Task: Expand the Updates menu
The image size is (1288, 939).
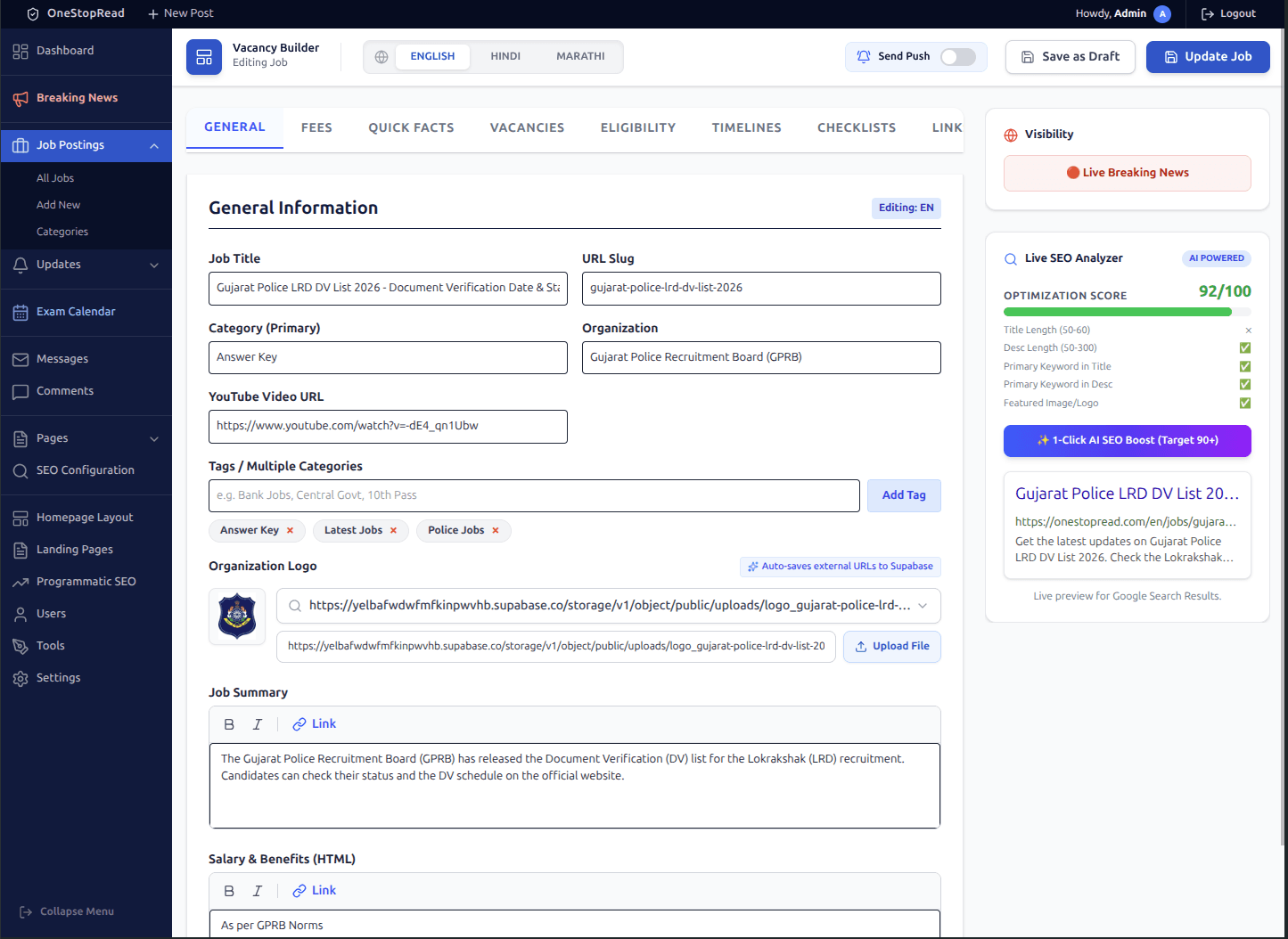Action: coord(154,265)
